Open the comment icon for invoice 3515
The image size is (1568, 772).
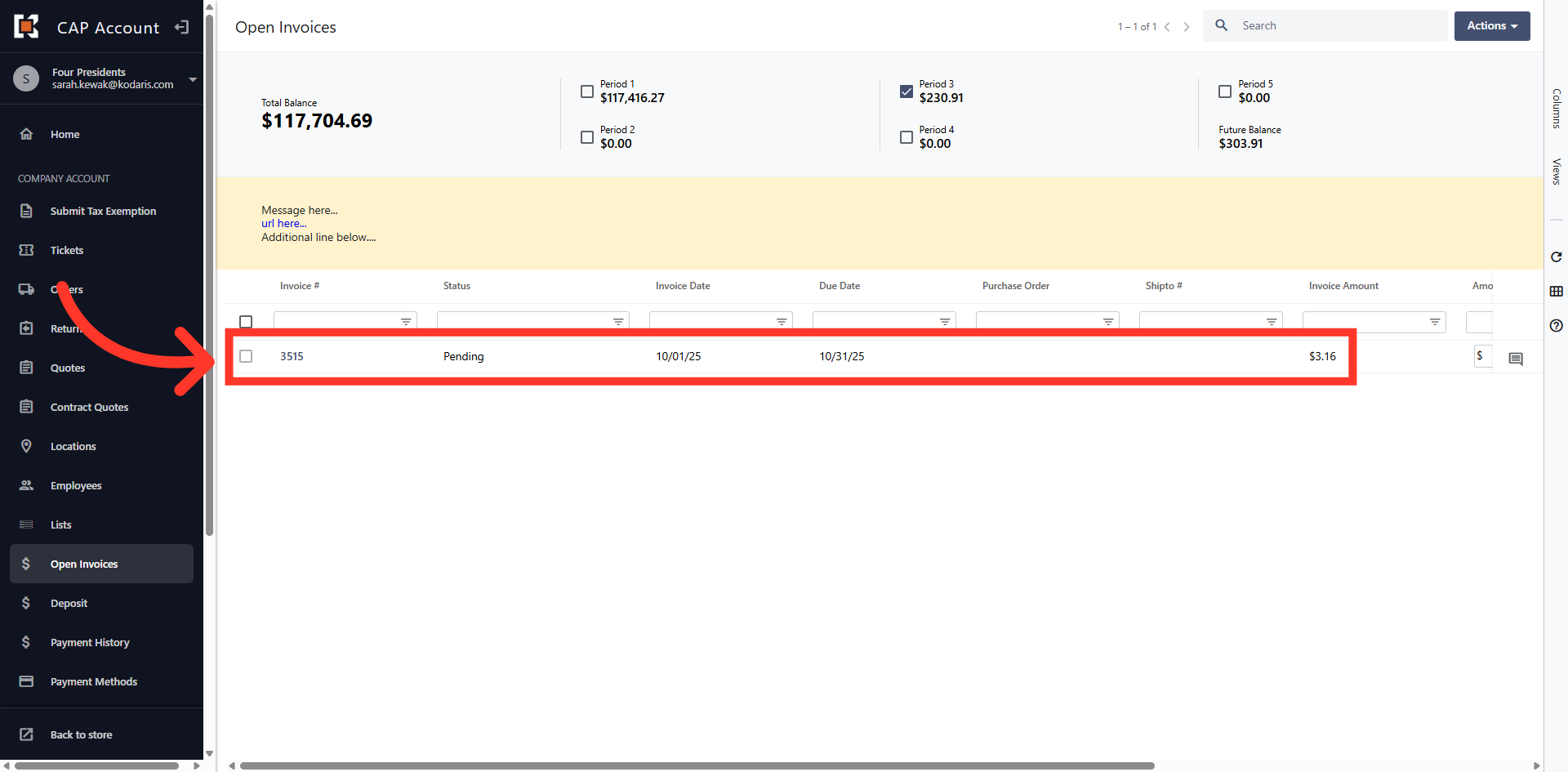(1516, 359)
